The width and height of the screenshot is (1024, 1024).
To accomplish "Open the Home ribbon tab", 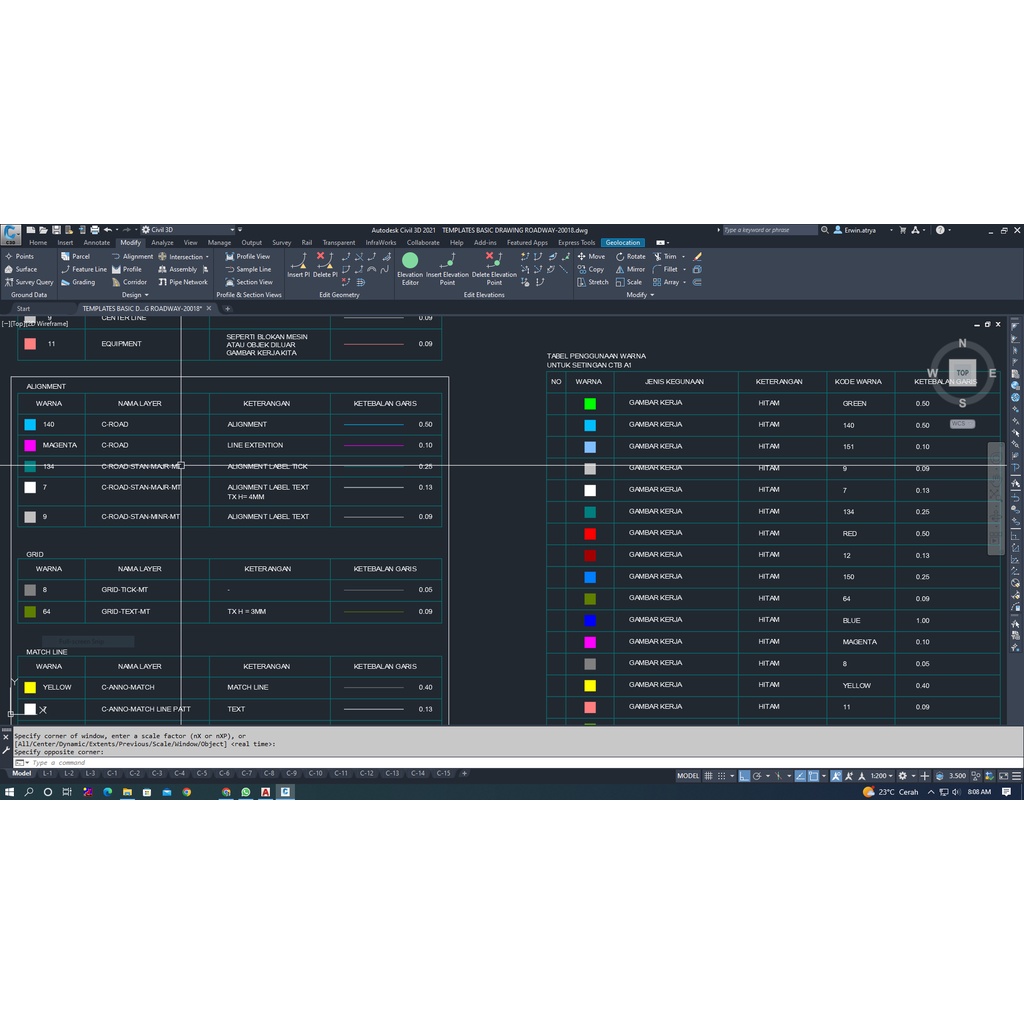I will pos(38,242).
